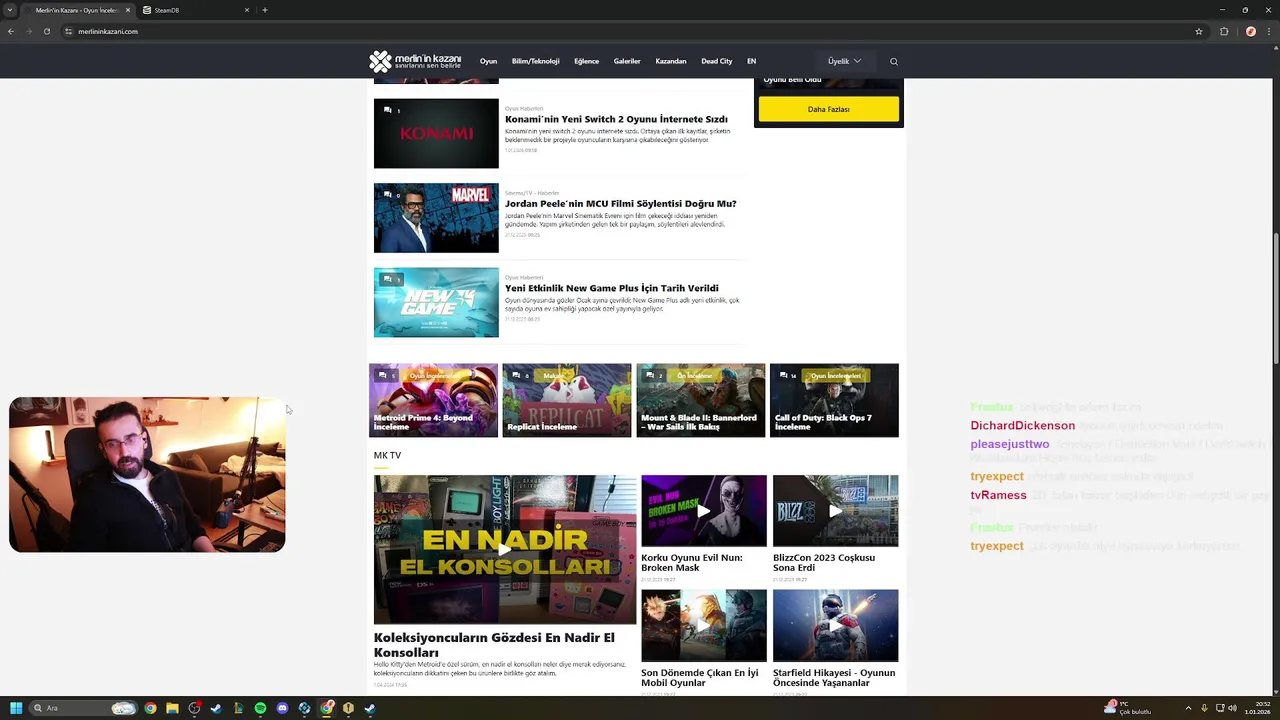1280x720 pixels.
Task: Open the Call of Duty Black Ops 7 card
Action: tap(834, 400)
